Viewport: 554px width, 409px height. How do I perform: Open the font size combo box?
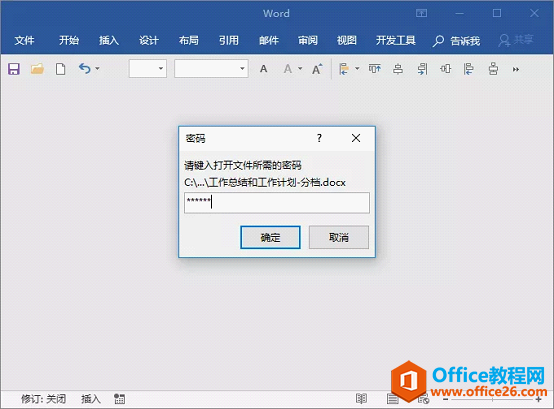pos(148,69)
